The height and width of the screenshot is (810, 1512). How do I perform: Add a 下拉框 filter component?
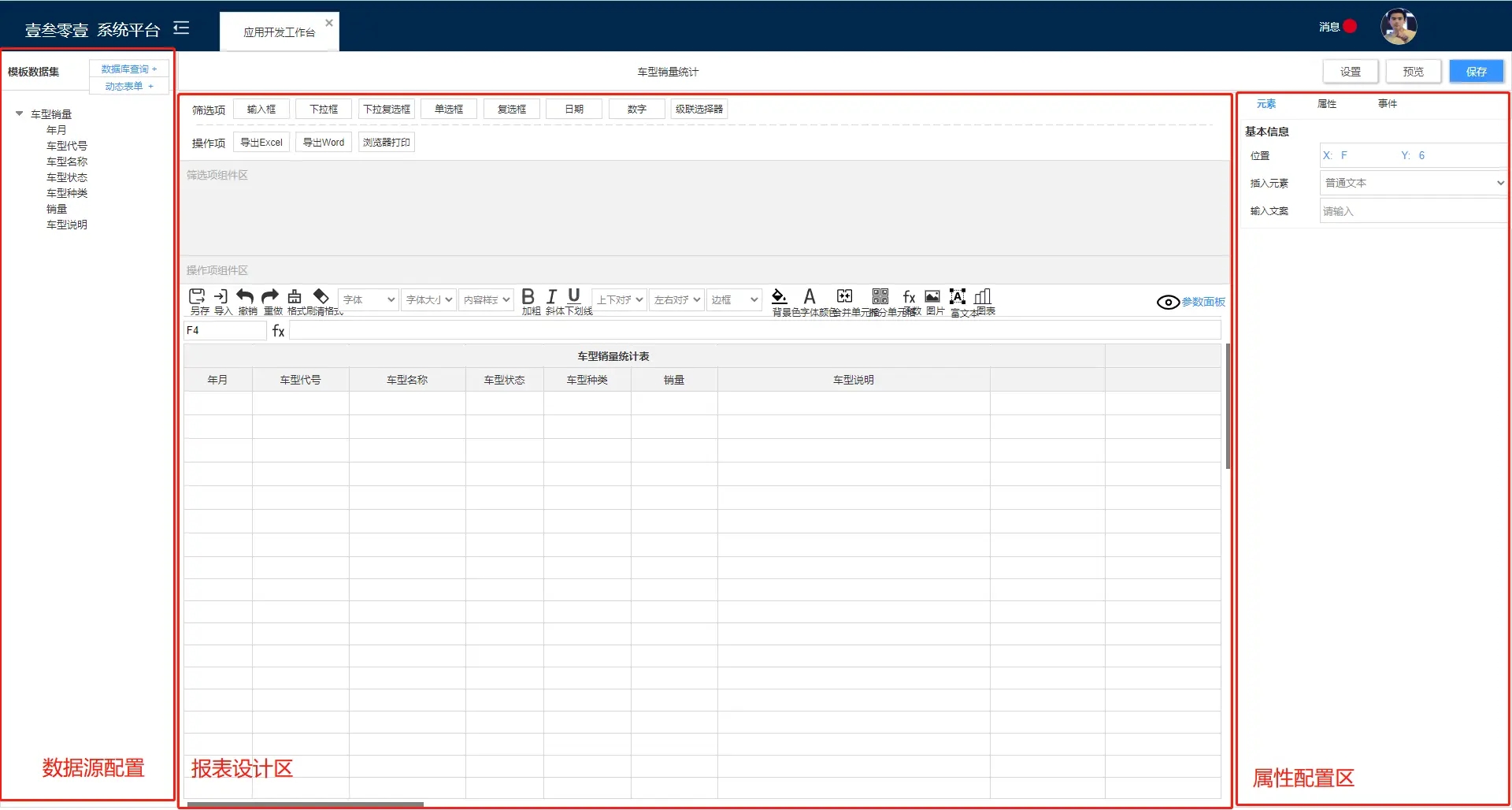(x=324, y=110)
